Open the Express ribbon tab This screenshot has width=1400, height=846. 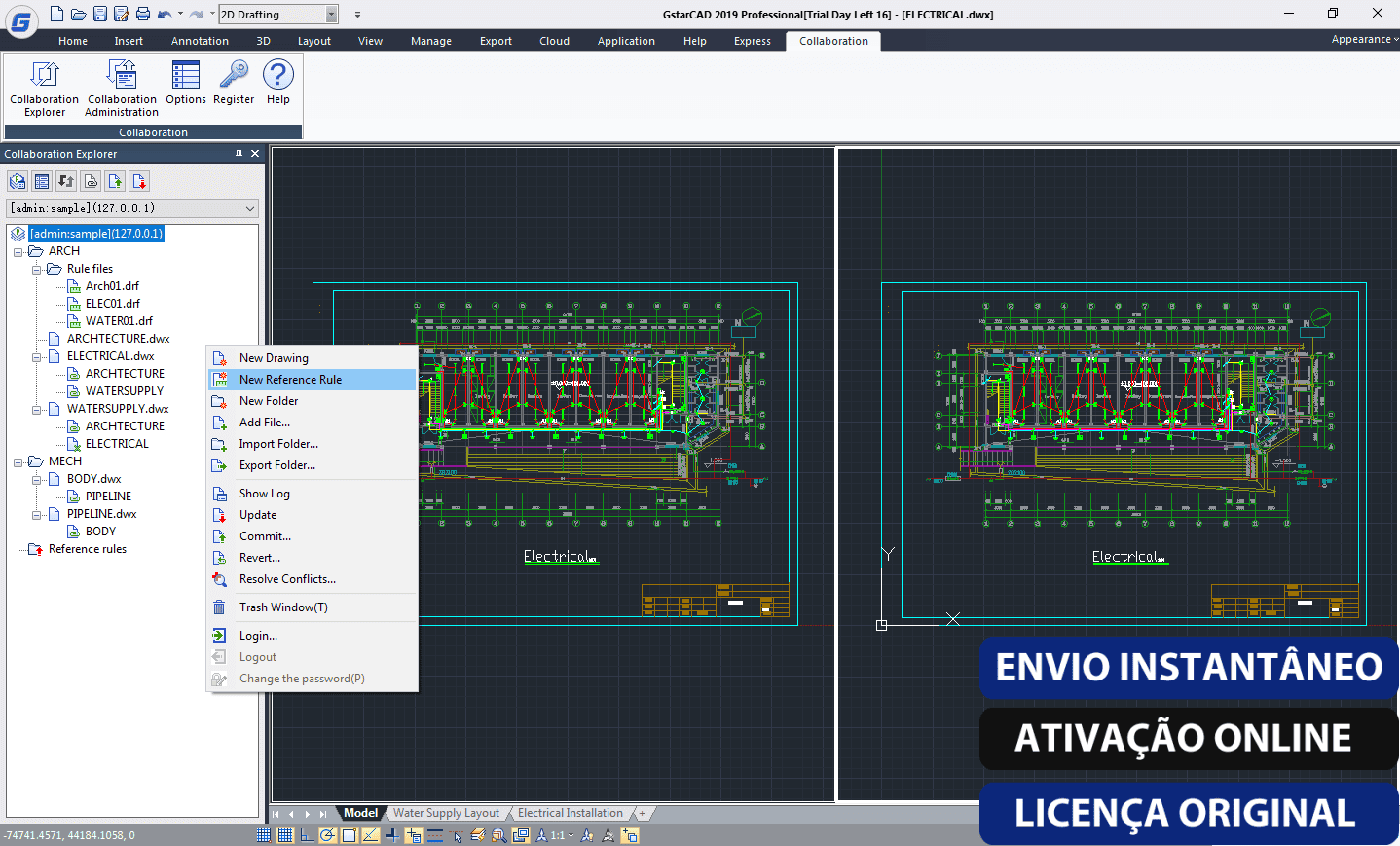(x=753, y=41)
